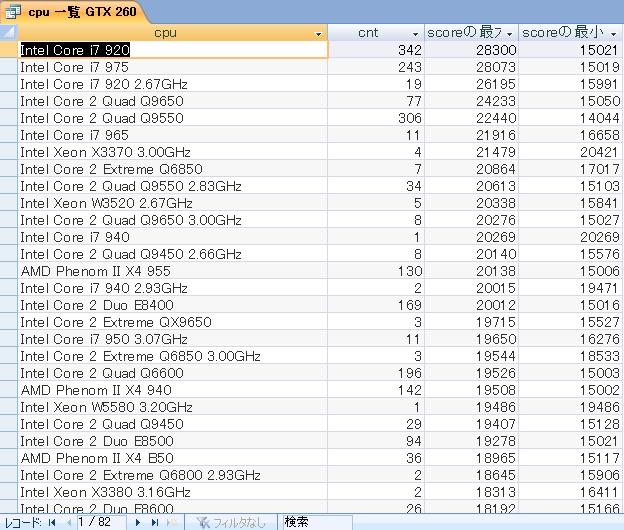624x530 pixels.
Task: Select the score max column header
Action: coord(464,33)
